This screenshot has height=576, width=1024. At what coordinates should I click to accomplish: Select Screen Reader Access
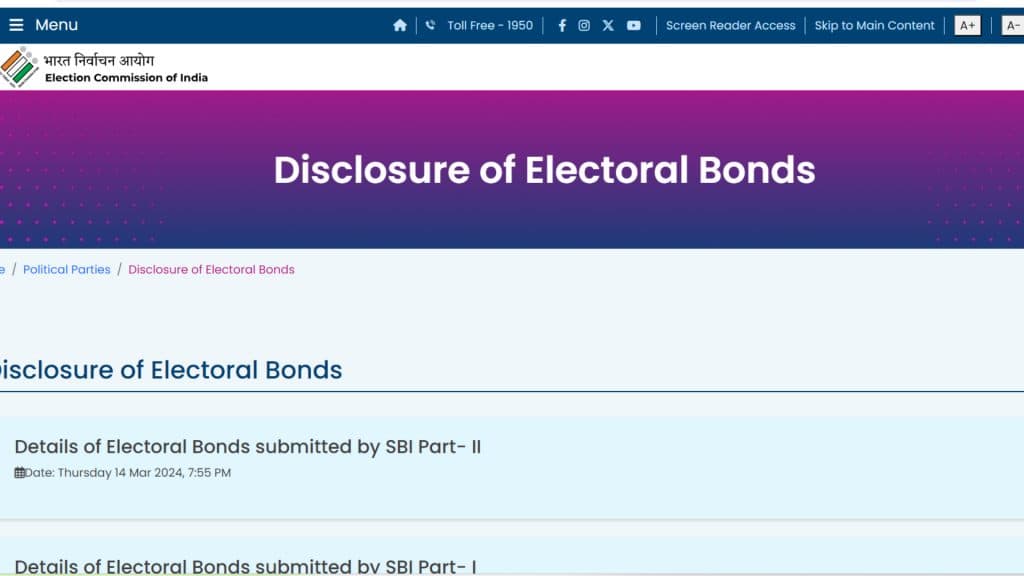(731, 25)
